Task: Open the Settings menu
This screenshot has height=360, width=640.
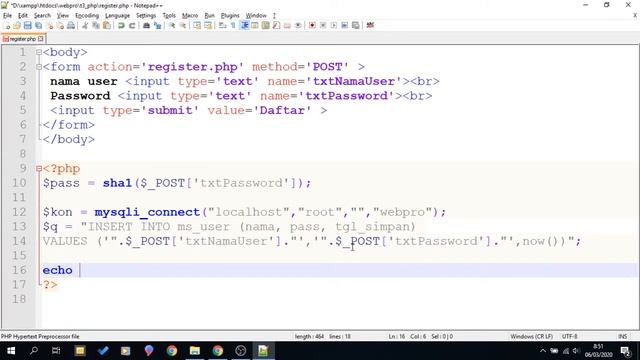Action: click(146, 16)
